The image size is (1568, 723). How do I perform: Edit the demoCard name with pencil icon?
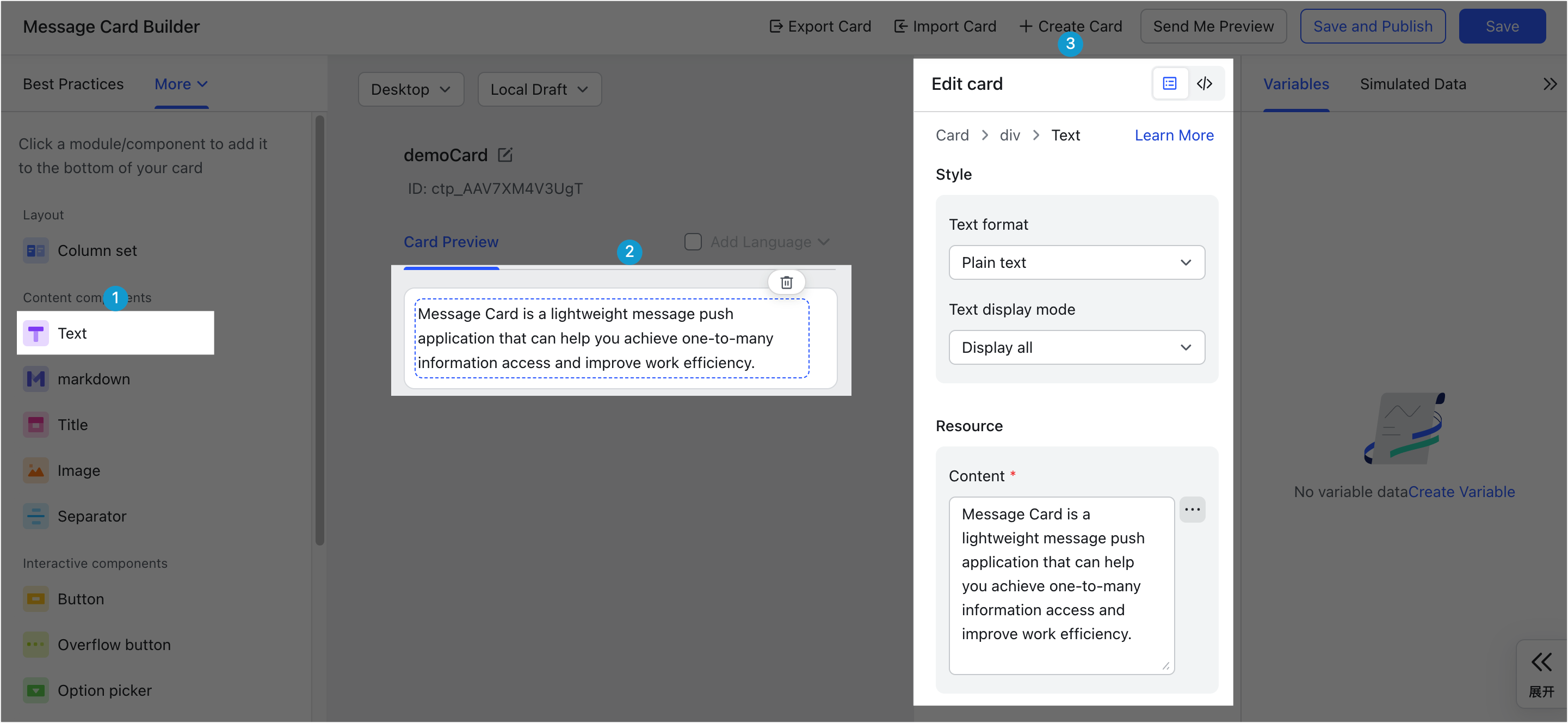pos(505,155)
